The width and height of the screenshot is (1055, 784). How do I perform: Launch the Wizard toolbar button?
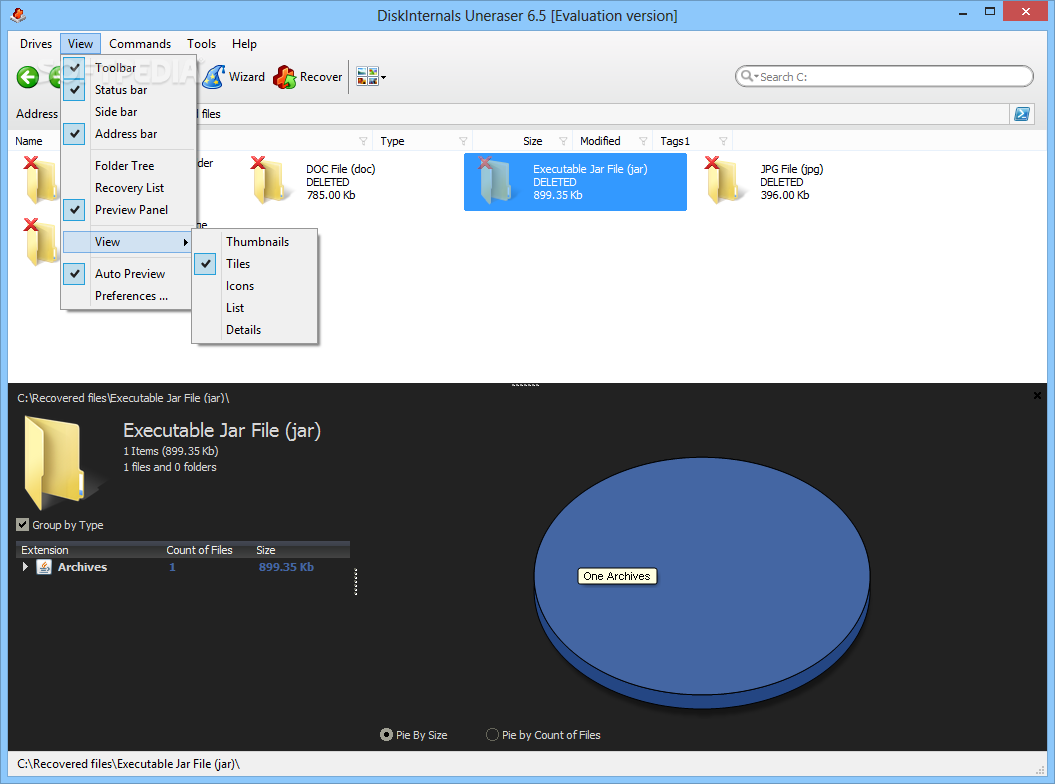click(234, 77)
